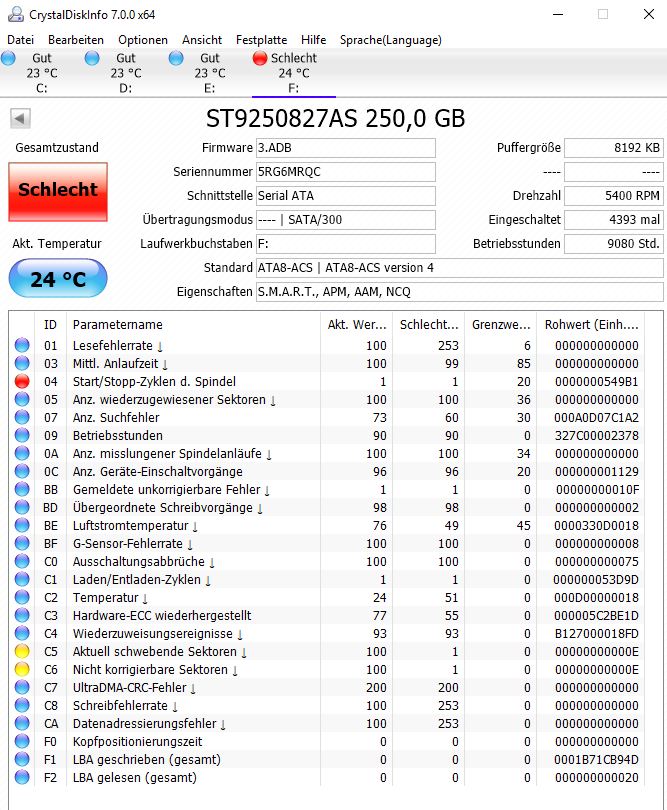Click the yellow status icon for attribute C5
This screenshot has height=810, width=667.
(22, 651)
